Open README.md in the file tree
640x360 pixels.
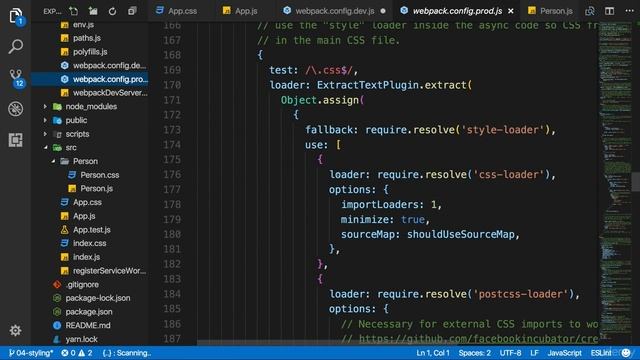click(x=88, y=325)
